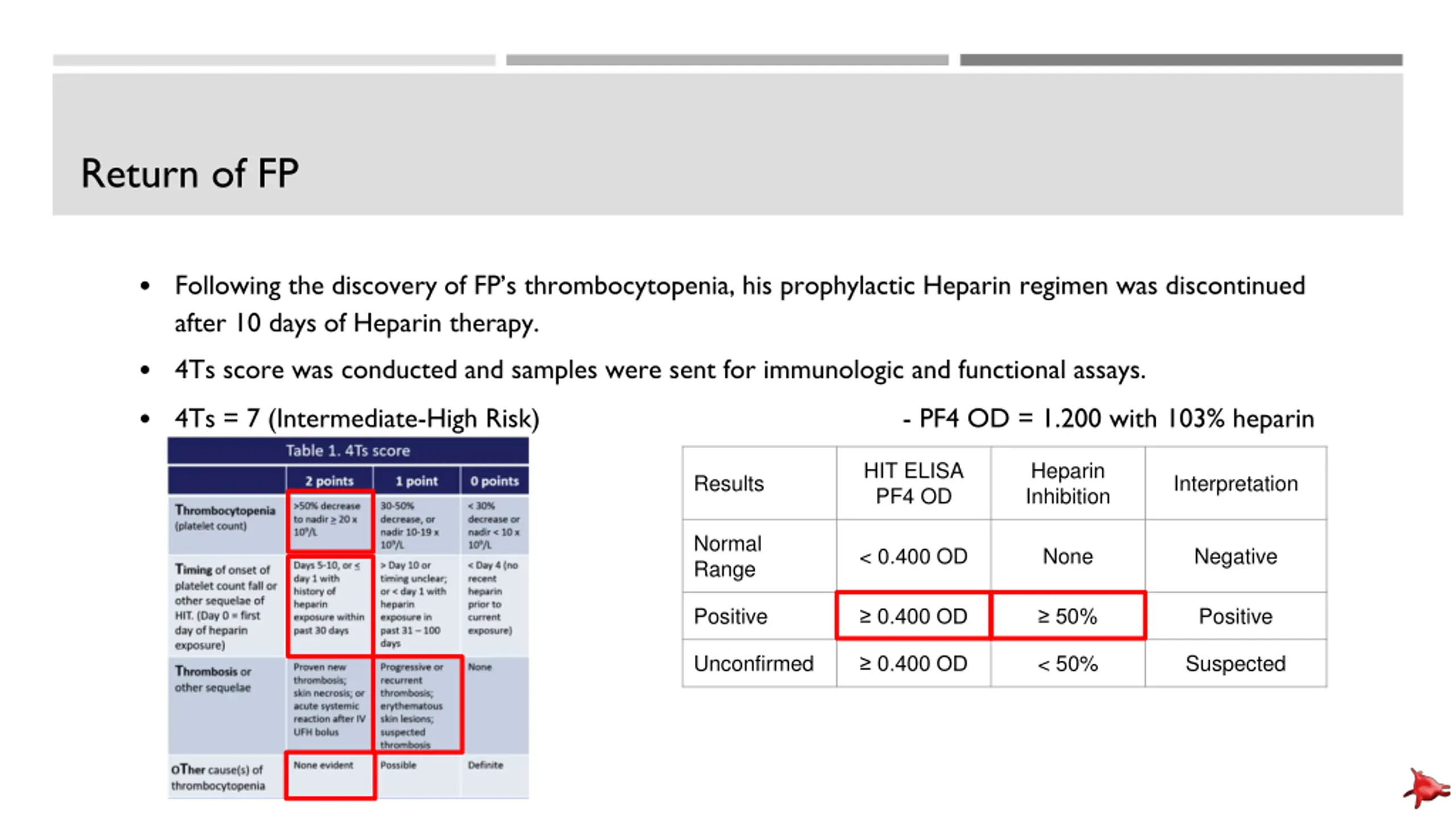This screenshot has width=1456, height=819.
Task: Click the '1 point' column header
Action: coord(416,481)
